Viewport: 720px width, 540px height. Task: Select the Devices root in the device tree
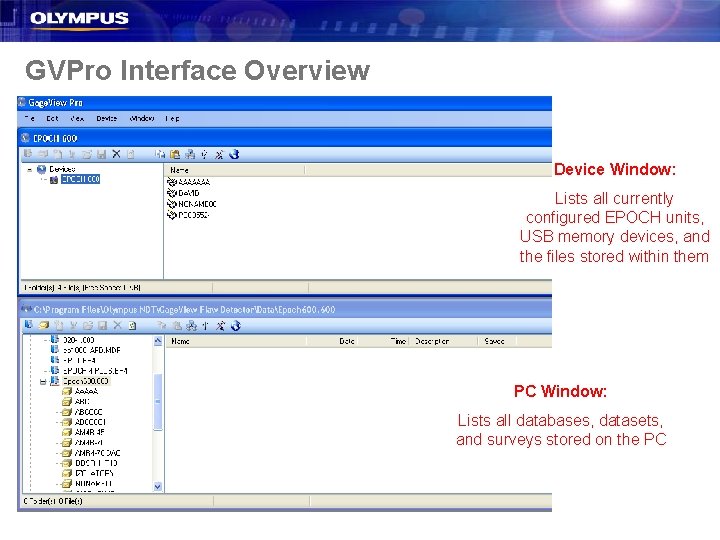coord(62,169)
